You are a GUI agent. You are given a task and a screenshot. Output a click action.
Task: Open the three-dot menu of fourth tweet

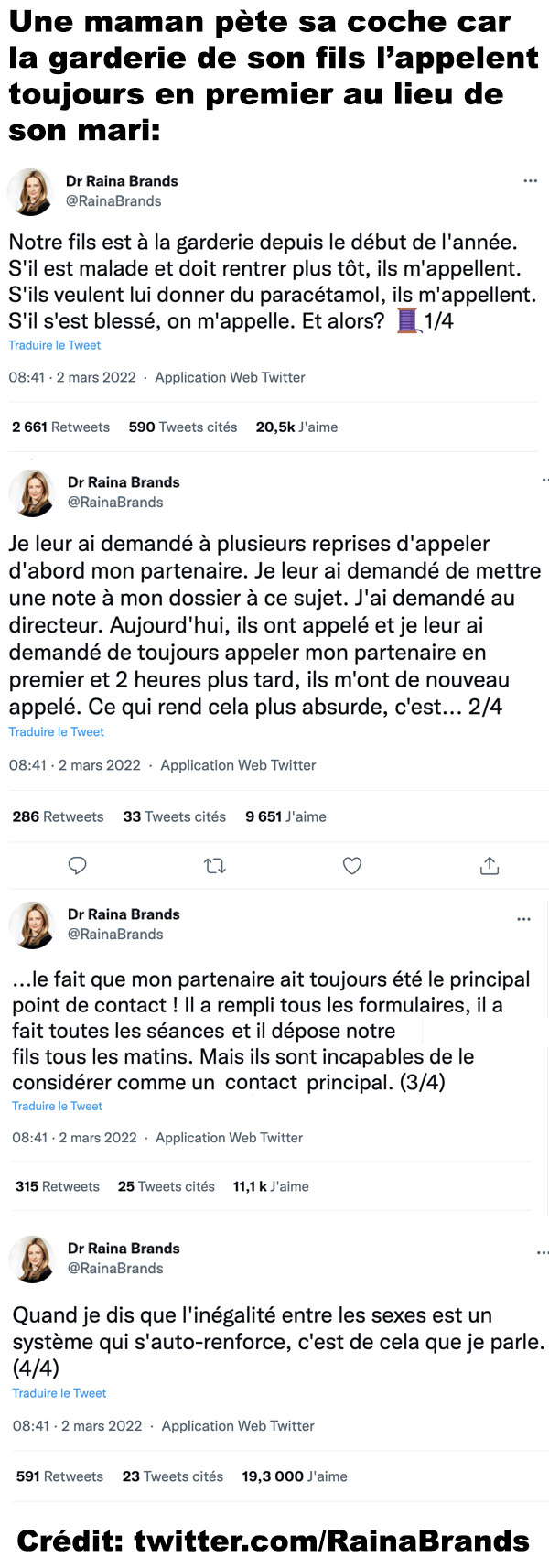(543, 1252)
